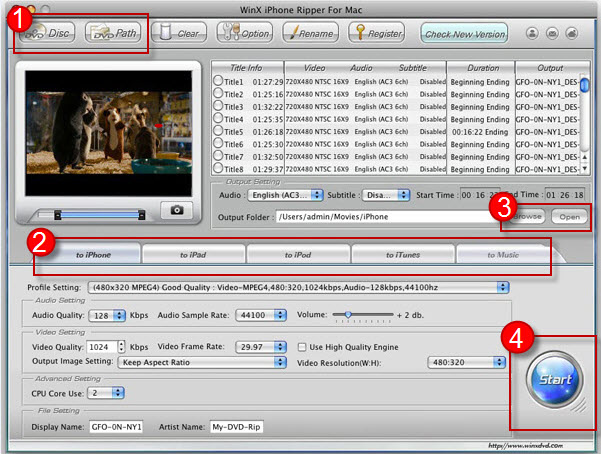Clear the title list

click(179, 33)
